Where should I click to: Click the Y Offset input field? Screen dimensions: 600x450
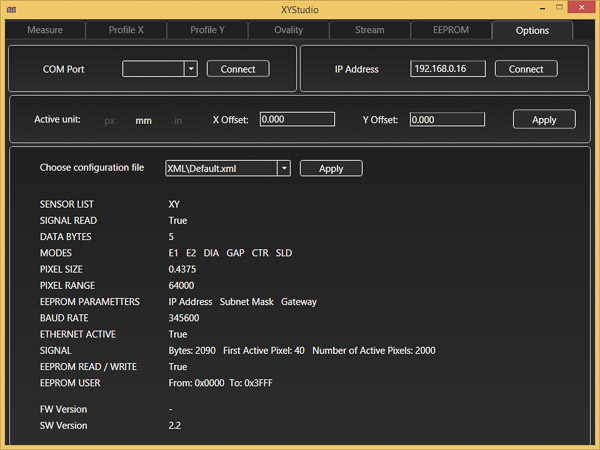tap(447, 120)
